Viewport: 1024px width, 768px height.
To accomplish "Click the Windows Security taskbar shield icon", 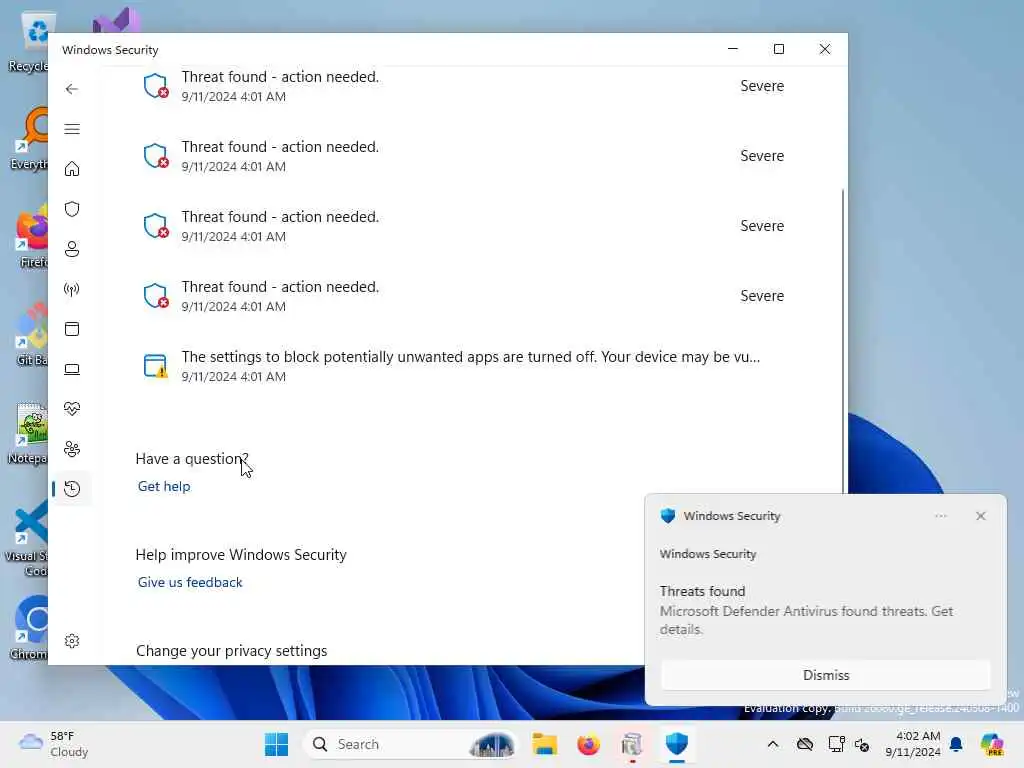I will tap(677, 744).
